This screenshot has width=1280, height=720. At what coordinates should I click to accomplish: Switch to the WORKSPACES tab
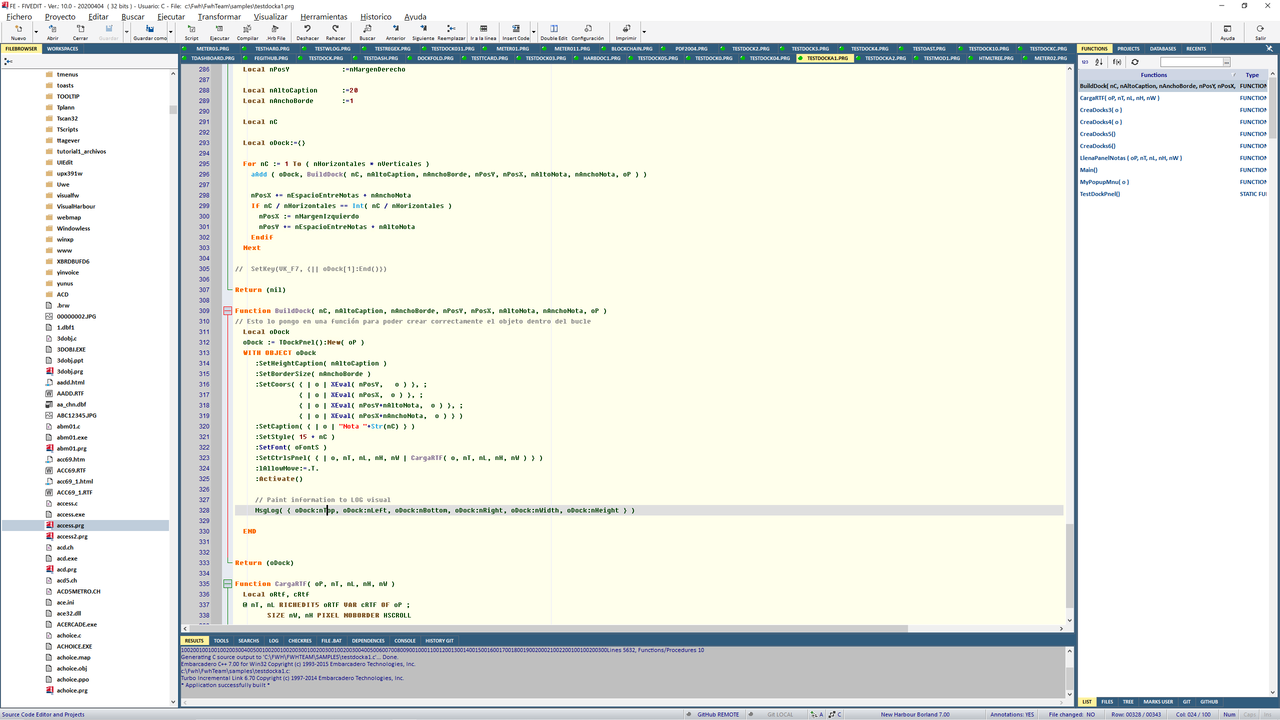click(62, 48)
